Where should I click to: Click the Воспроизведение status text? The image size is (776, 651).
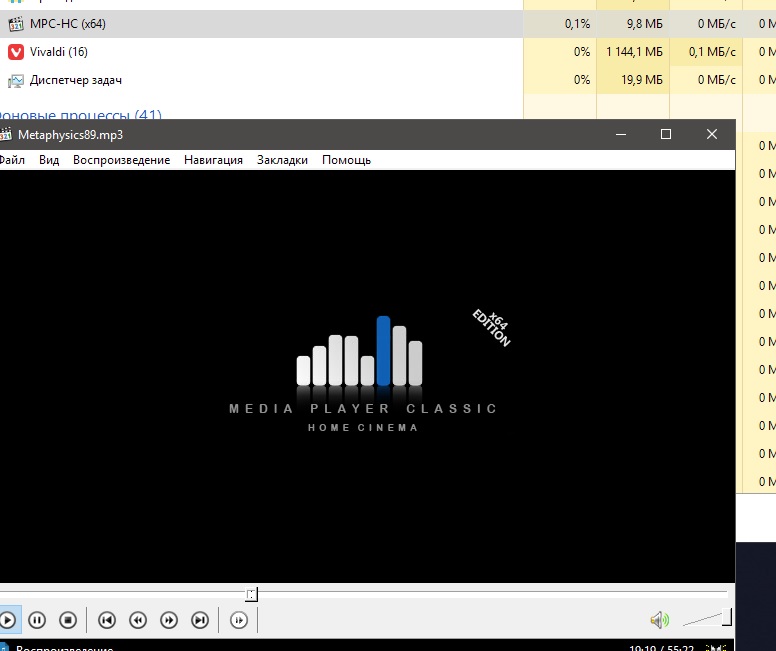click(x=64, y=648)
